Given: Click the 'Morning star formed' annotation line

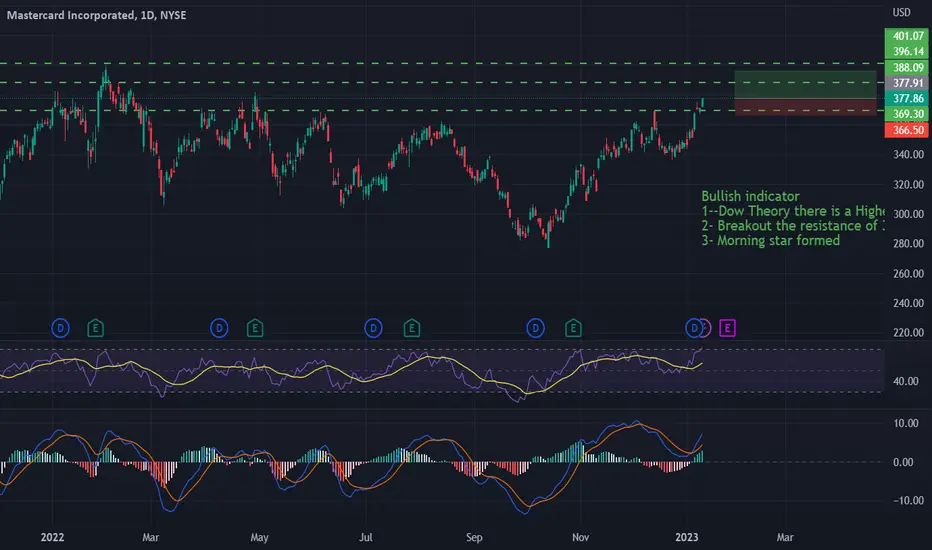Looking at the screenshot, I should (x=771, y=240).
